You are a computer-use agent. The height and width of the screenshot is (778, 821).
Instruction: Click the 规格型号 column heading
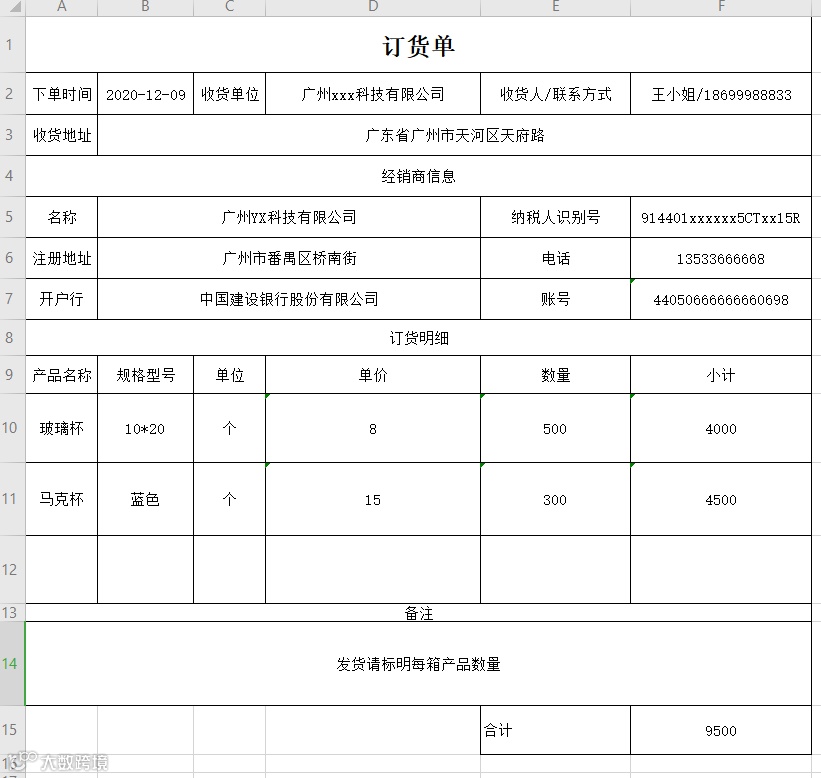tap(146, 375)
